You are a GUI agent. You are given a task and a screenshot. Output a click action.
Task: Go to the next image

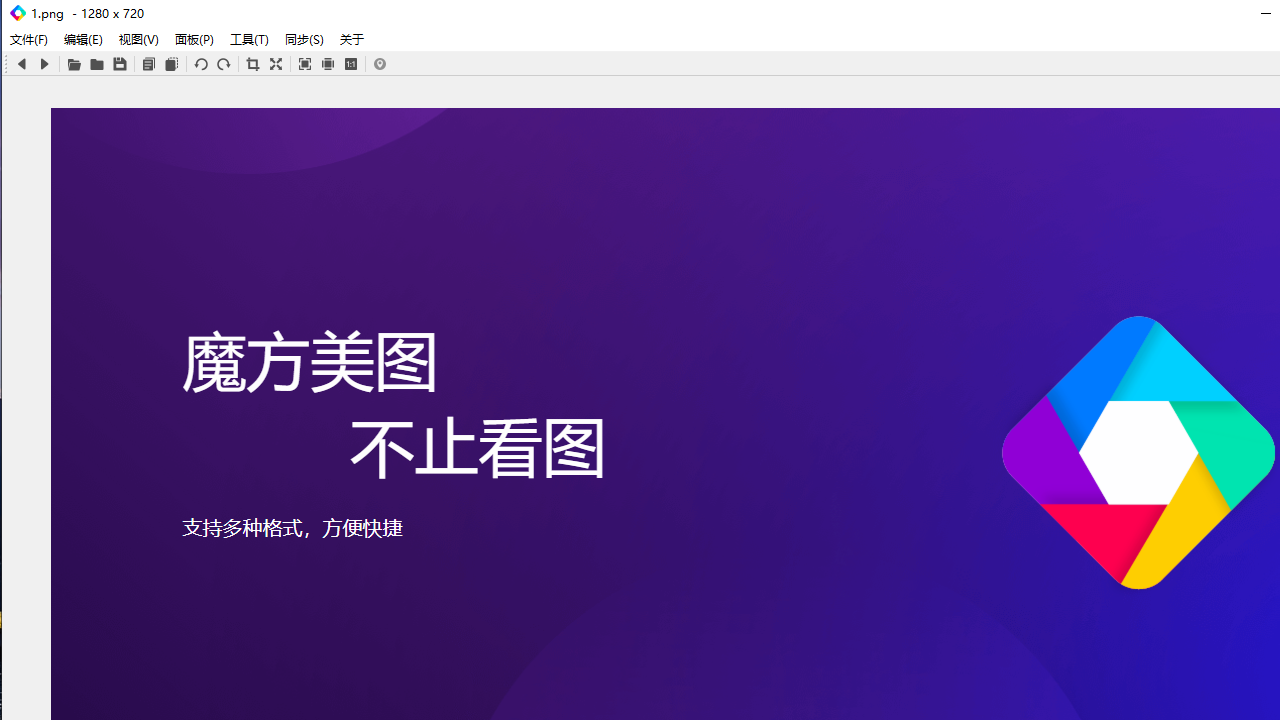44,64
